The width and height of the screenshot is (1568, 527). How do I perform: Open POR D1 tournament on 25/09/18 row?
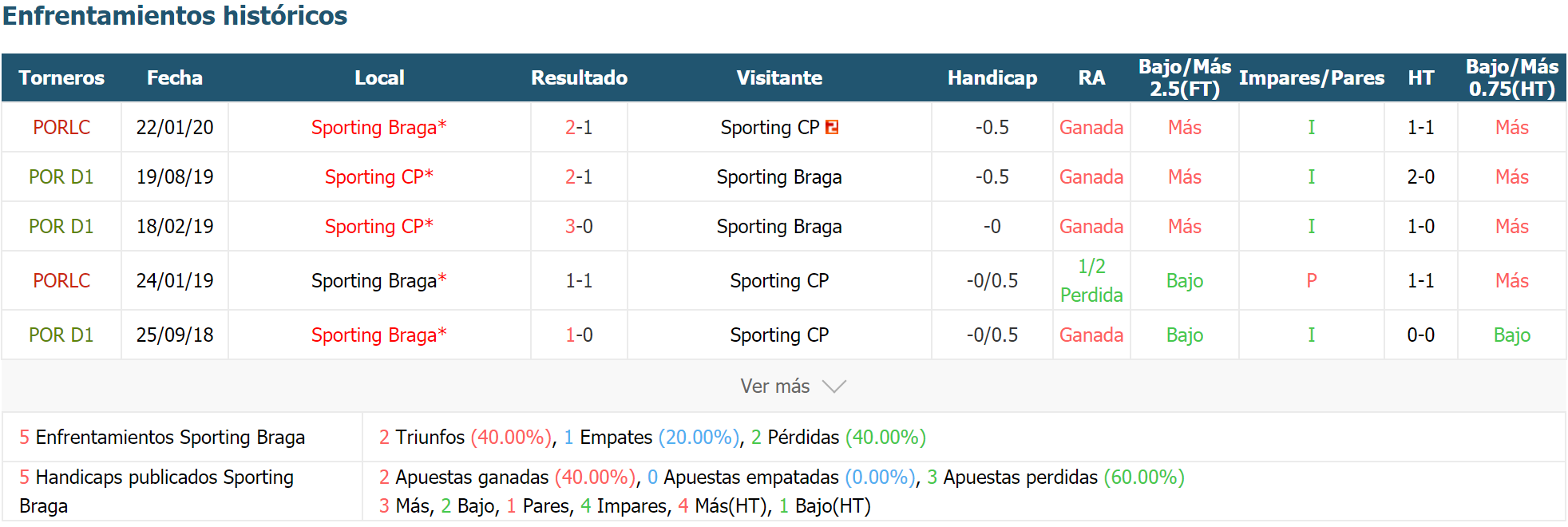coord(61,335)
